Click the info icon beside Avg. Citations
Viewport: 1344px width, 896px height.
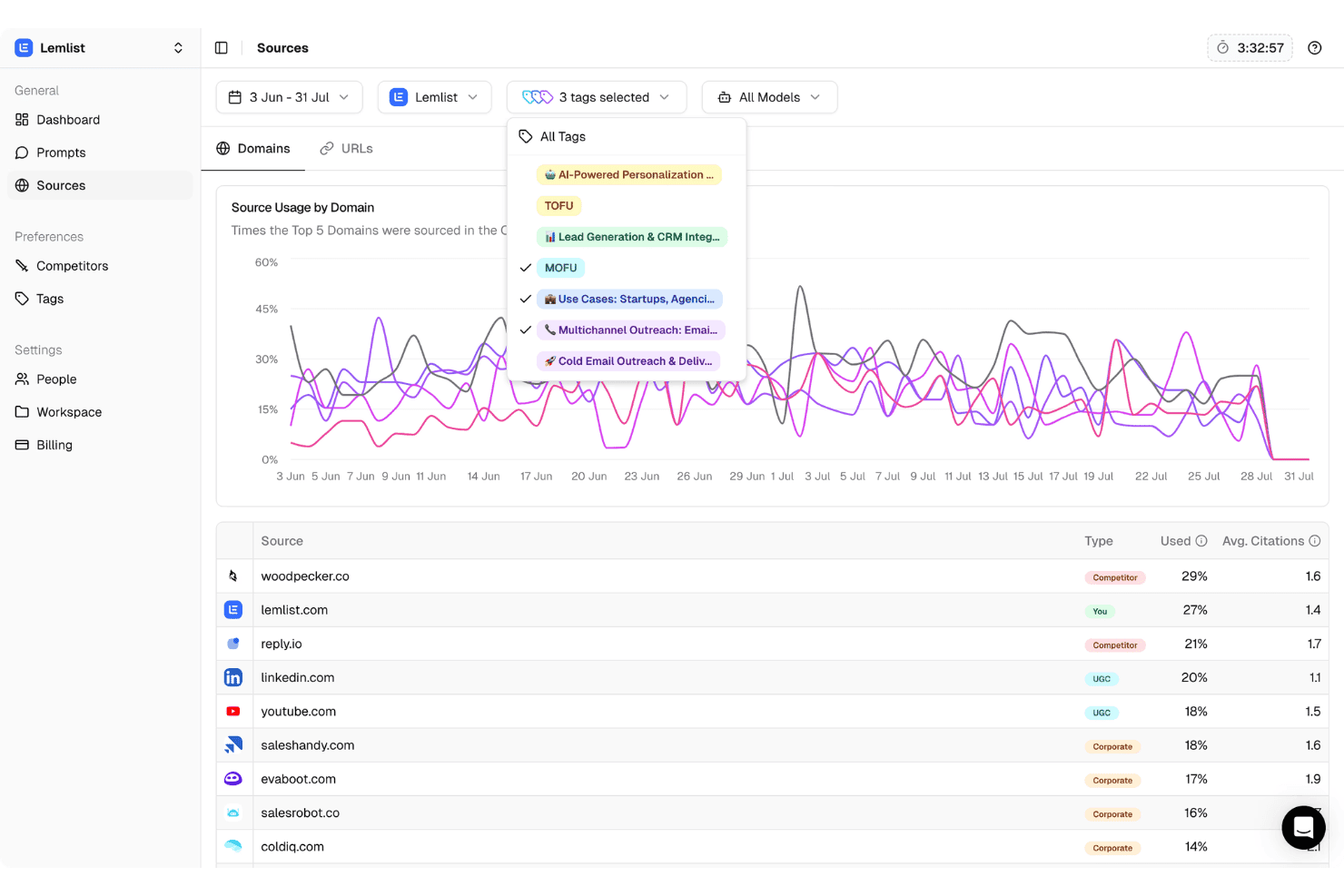point(1314,541)
